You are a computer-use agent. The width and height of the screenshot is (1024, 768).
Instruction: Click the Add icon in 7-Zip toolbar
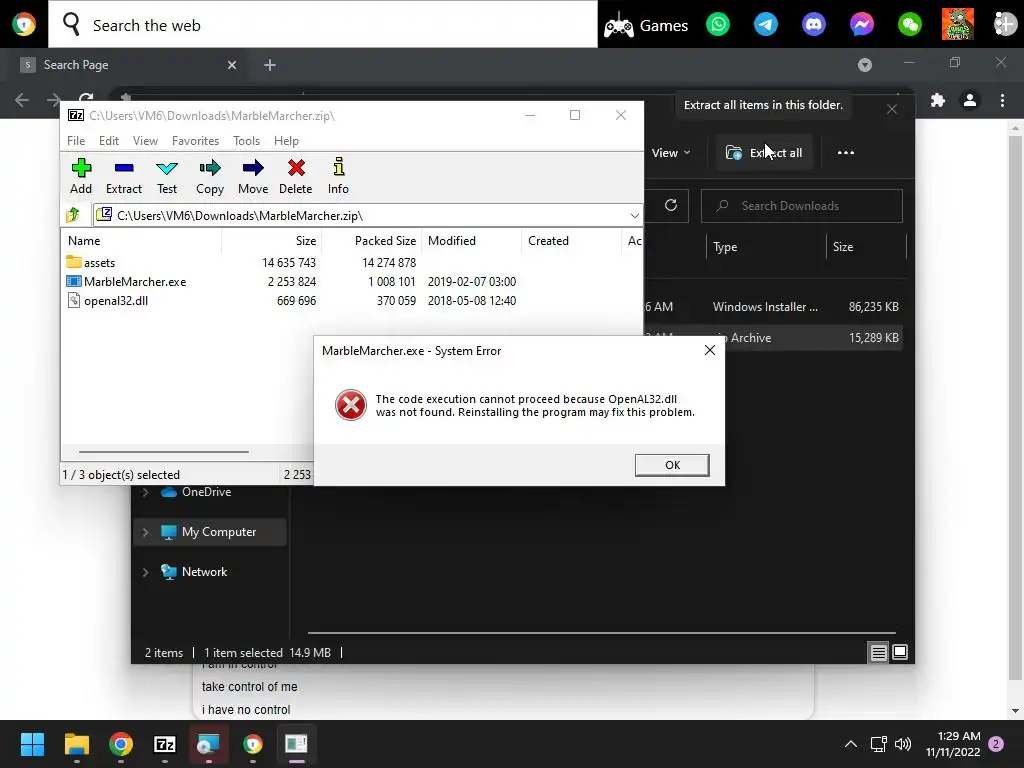(x=81, y=176)
